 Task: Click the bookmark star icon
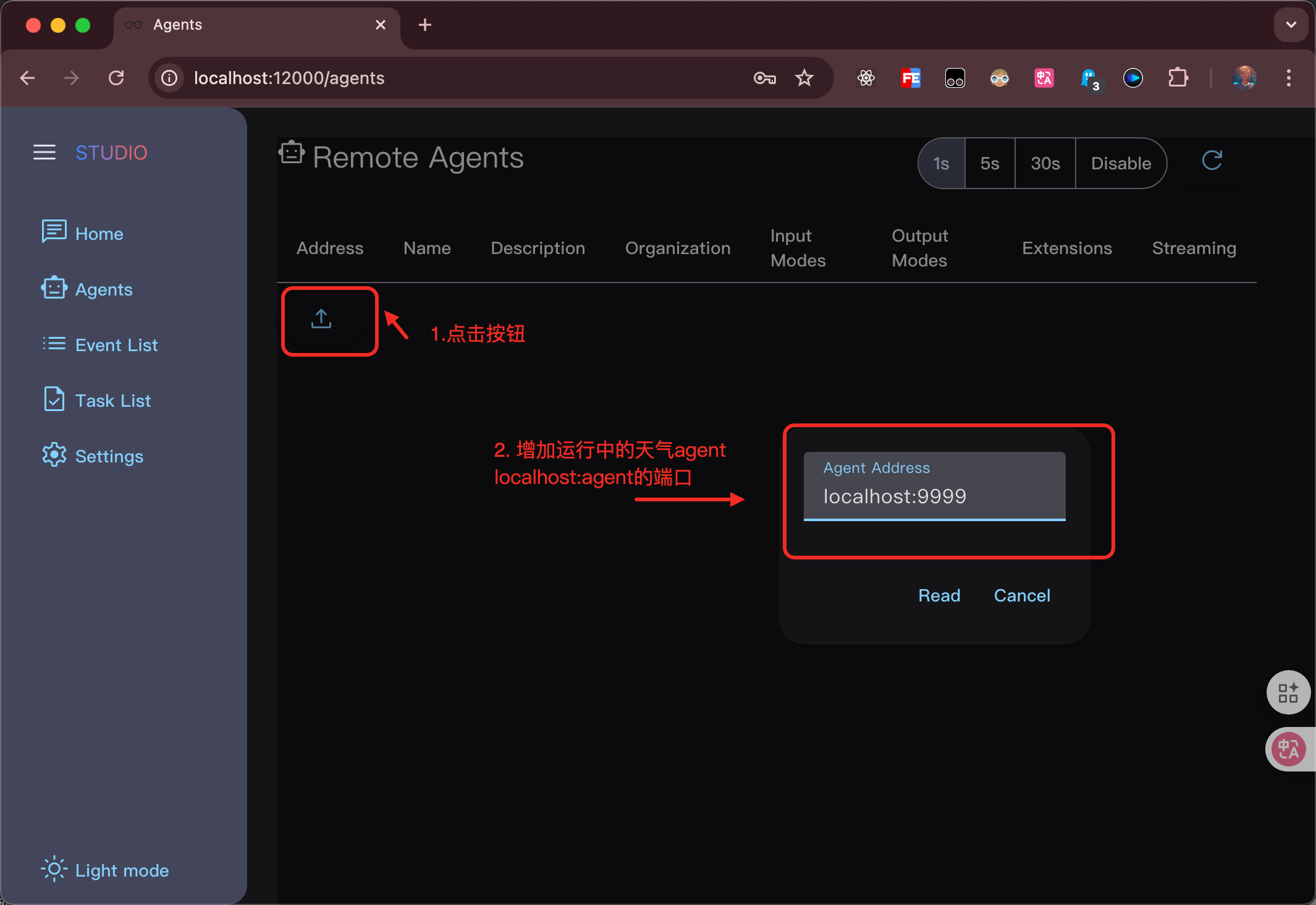pos(804,78)
